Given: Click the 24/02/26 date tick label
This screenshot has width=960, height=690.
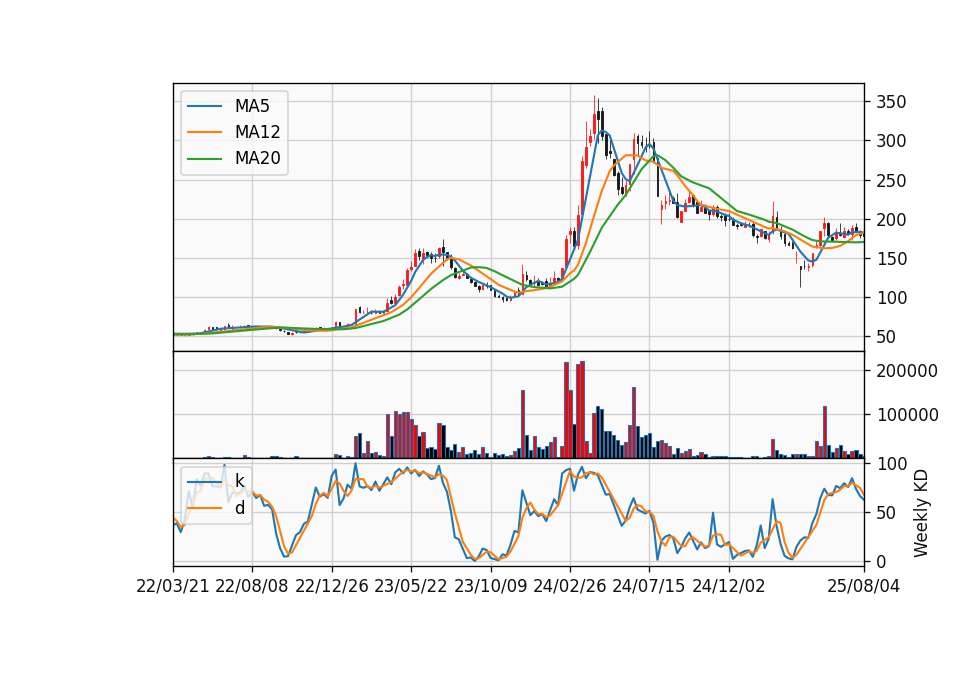Looking at the screenshot, I should click(570, 586).
